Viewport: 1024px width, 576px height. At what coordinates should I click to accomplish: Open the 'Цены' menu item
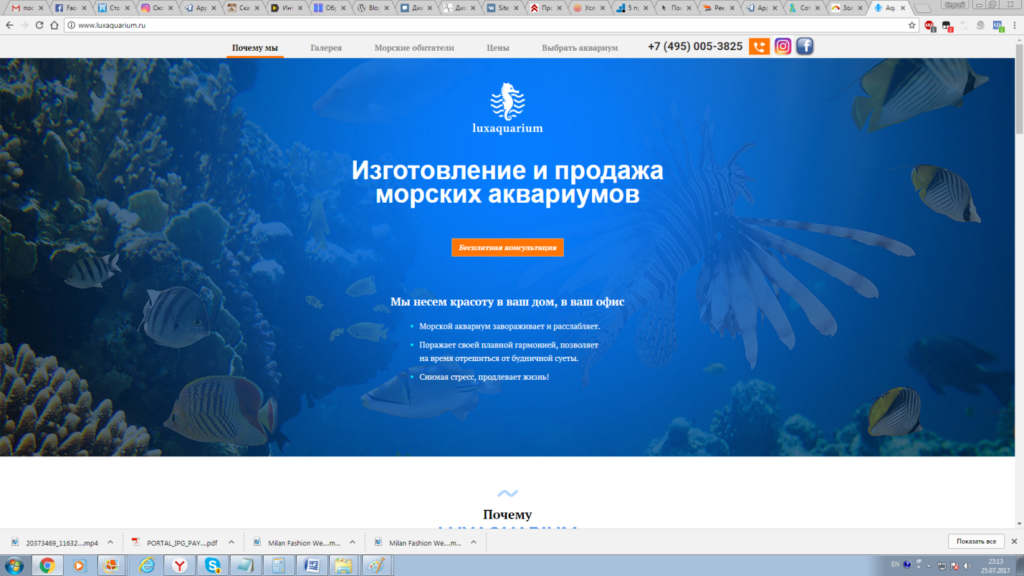click(x=498, y=48)
